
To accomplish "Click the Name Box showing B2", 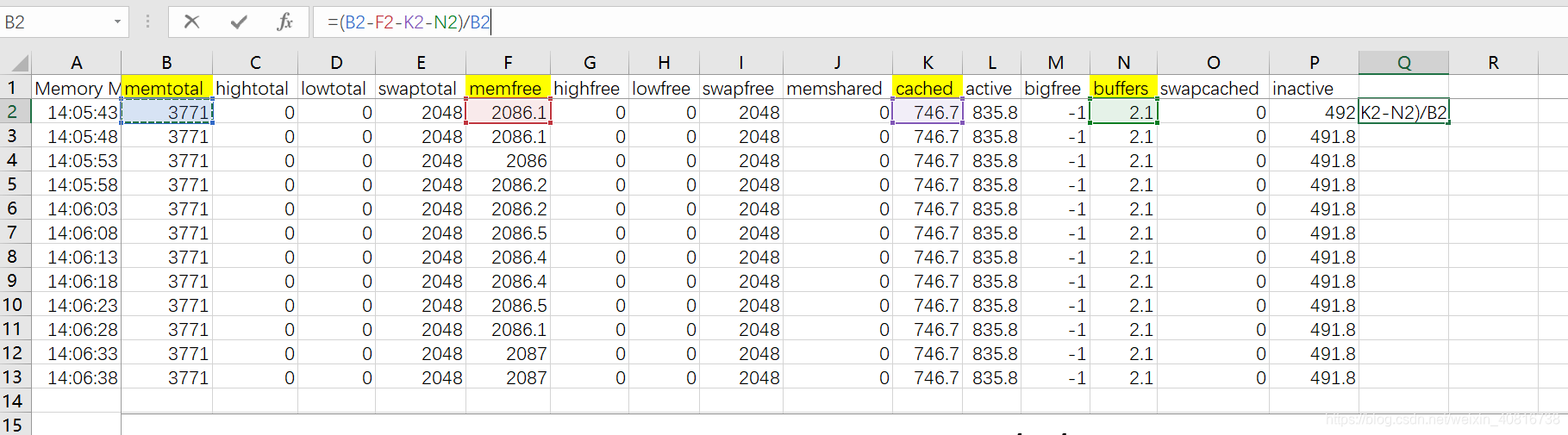I will click(56, 22).
